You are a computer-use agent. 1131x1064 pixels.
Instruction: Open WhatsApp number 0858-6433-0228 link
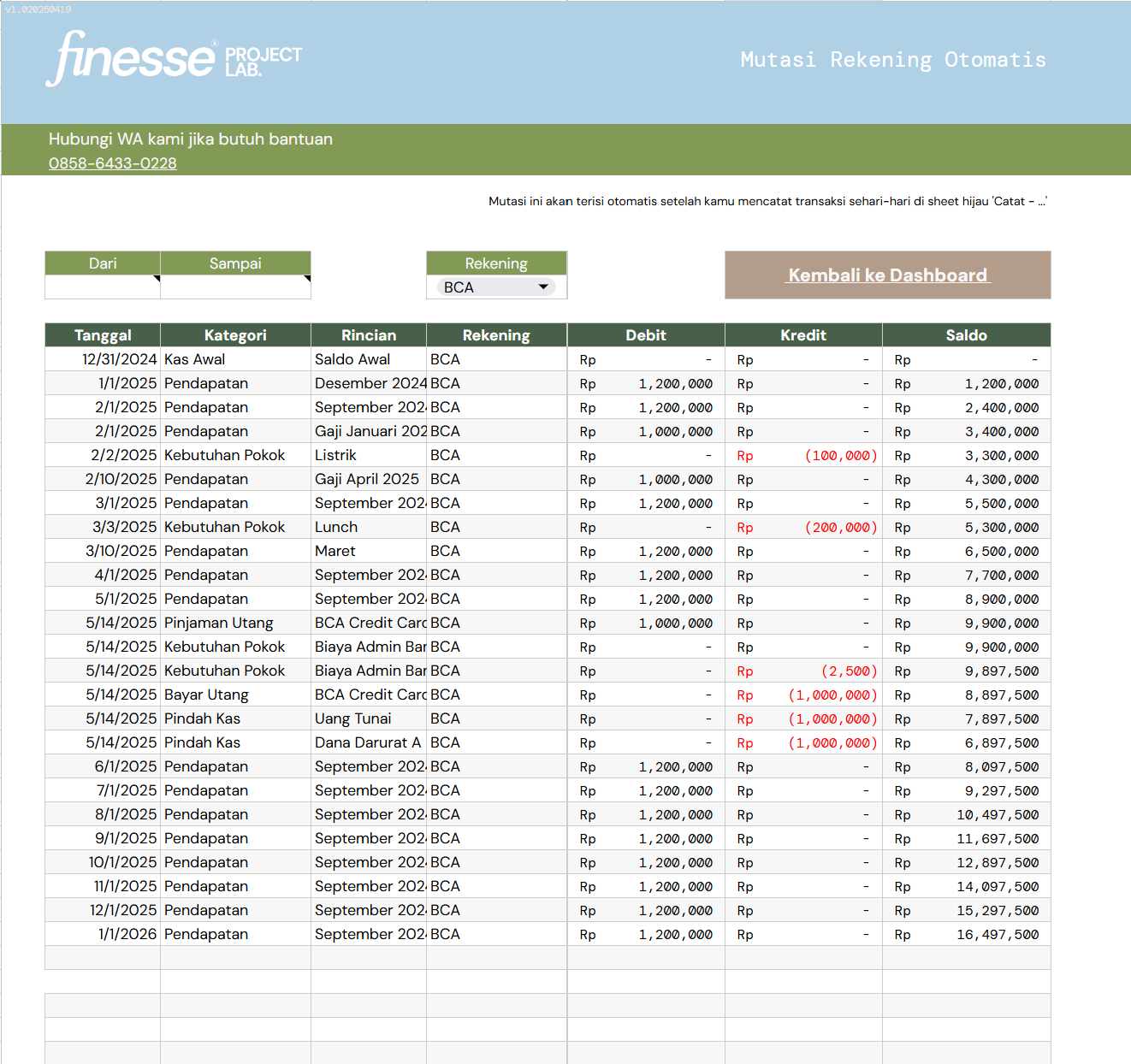113,163
